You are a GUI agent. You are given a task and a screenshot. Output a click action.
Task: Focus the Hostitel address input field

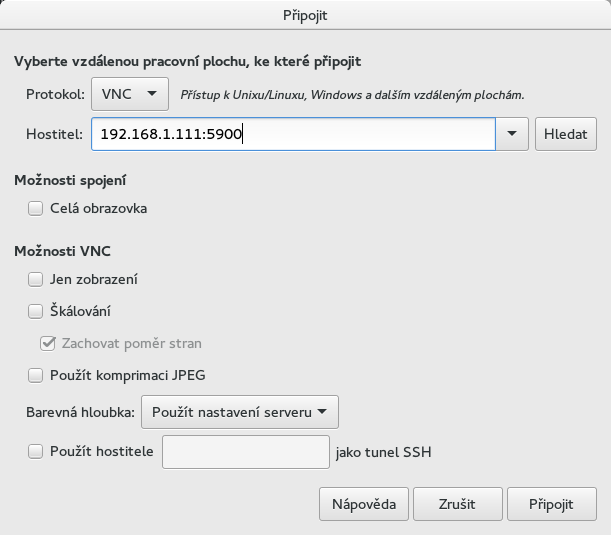[292, 134]
